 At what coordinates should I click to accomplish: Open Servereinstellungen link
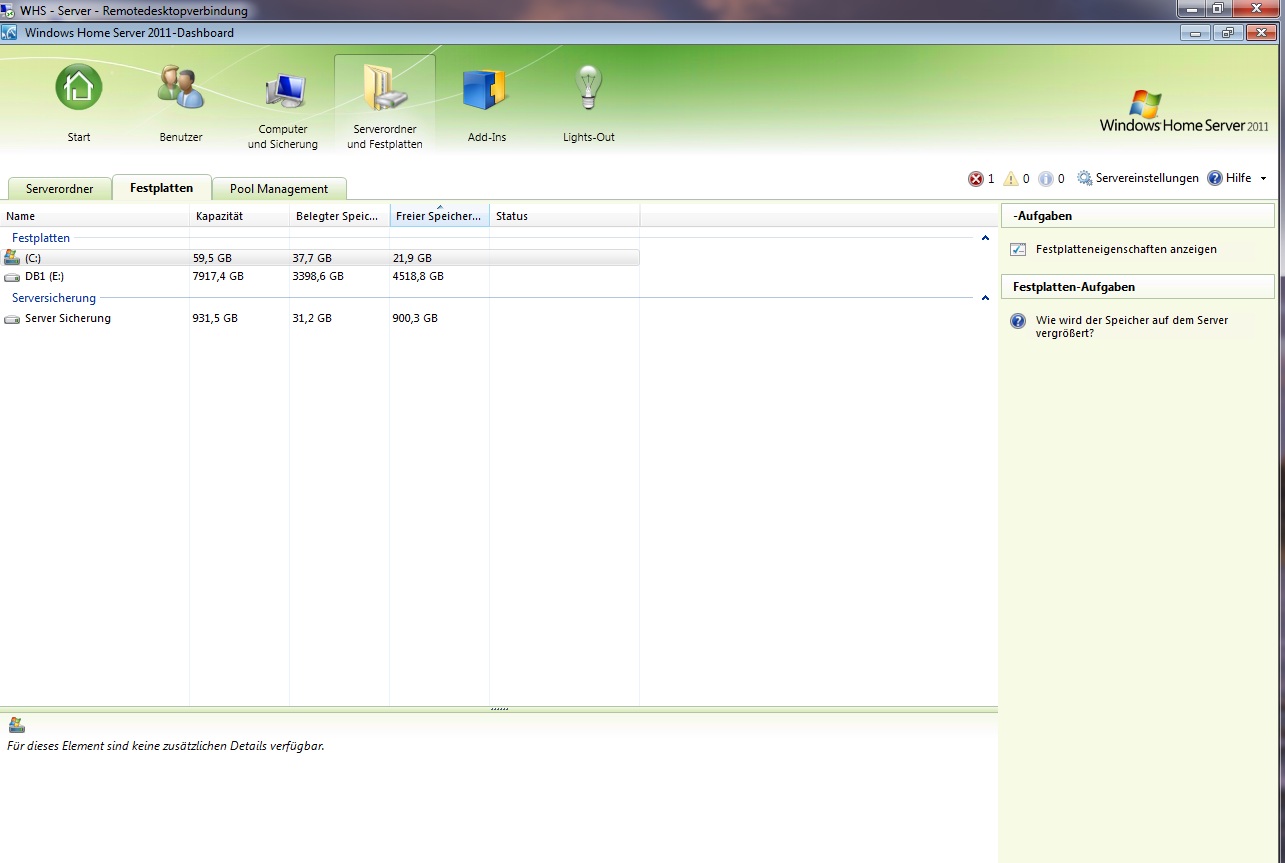pyautogui.click(x=1147, y=178)
